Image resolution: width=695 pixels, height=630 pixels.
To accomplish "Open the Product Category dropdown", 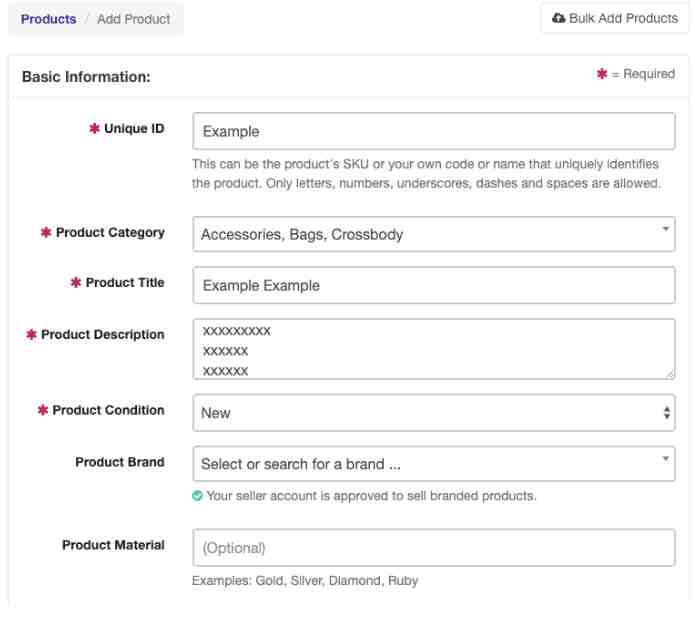I will point(434,234).
